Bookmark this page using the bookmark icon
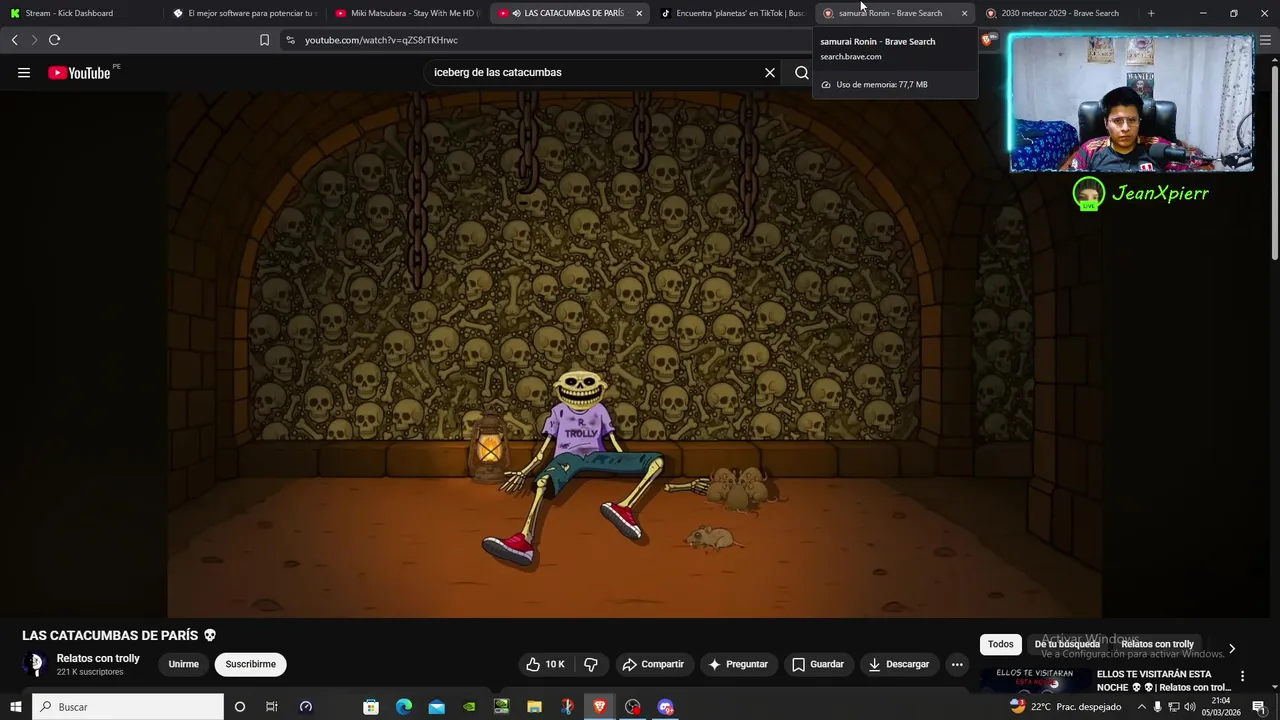The width and height of the screenshot is (1280, 720). click(x=264, y=40)
